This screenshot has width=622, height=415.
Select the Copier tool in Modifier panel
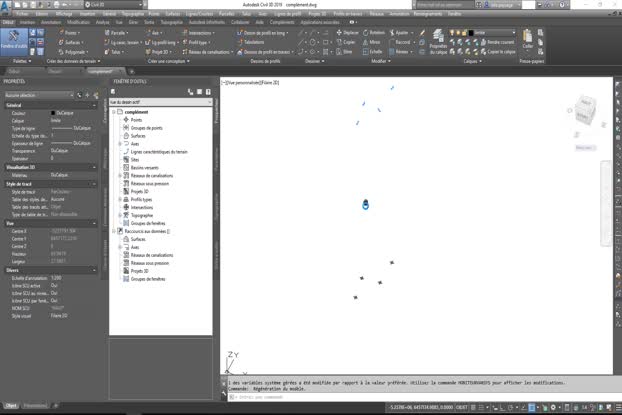click(x=346, y=42)
